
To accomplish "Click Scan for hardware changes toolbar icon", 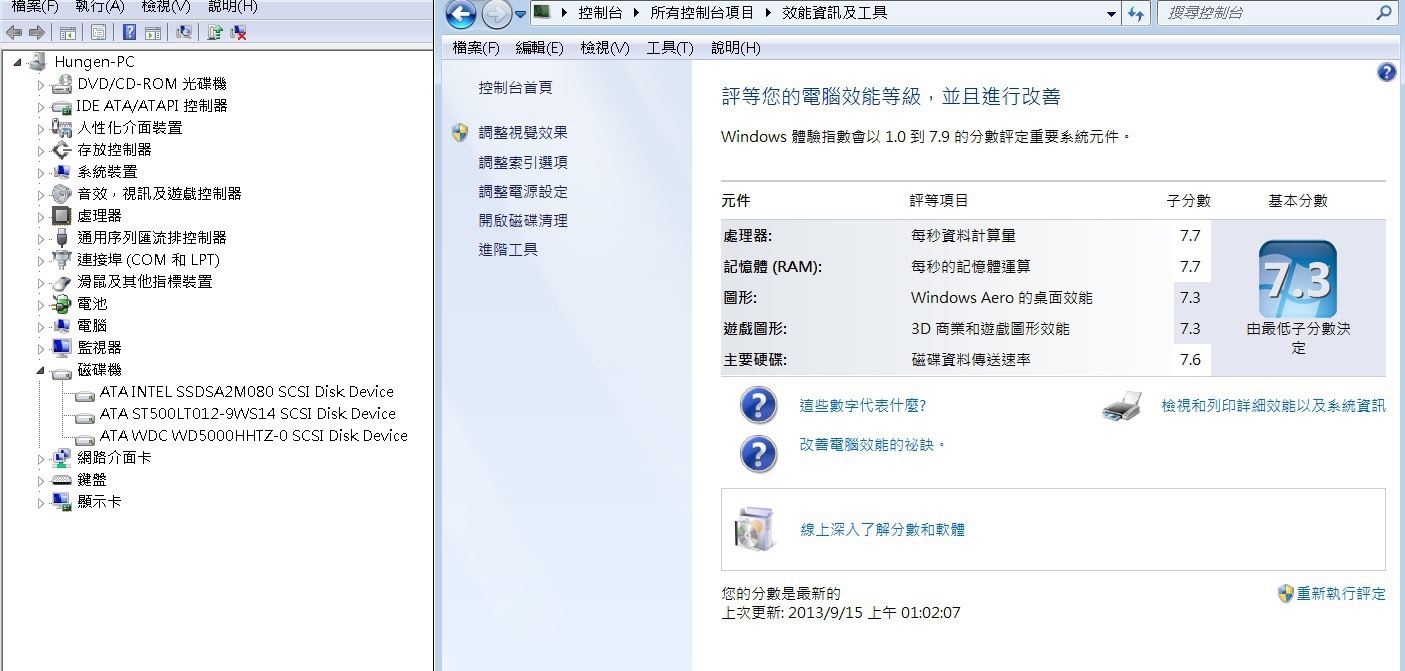I will click(184, 32).
